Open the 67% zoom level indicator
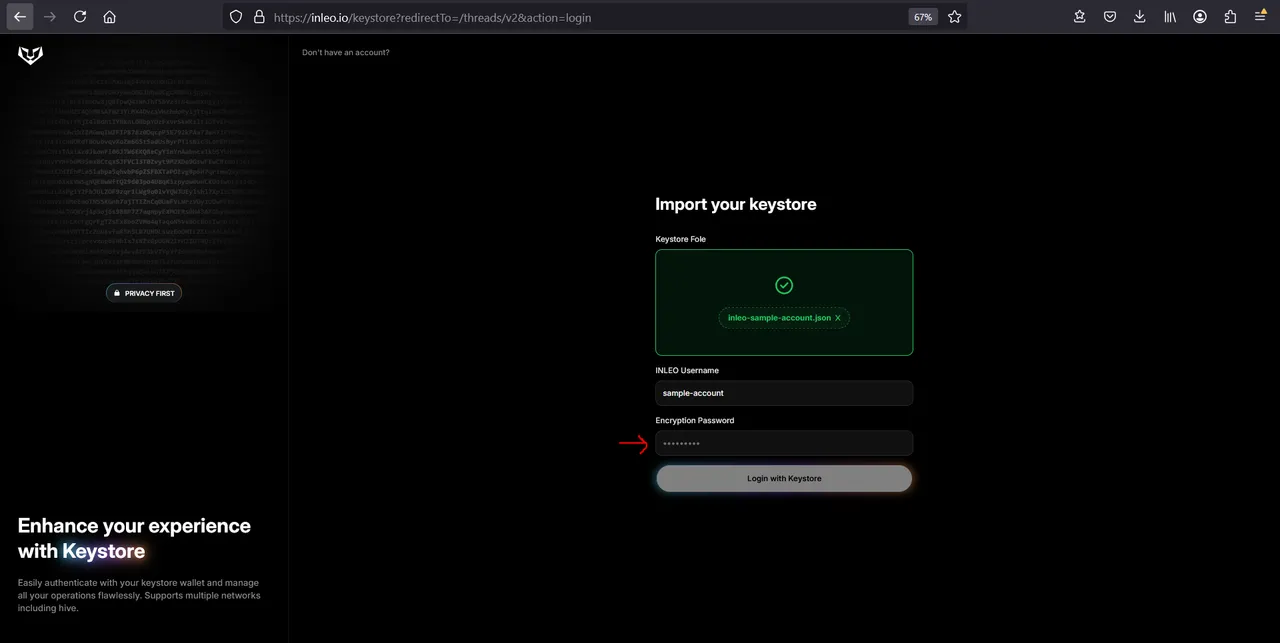 pyautogui.click(x=922, y=17)
